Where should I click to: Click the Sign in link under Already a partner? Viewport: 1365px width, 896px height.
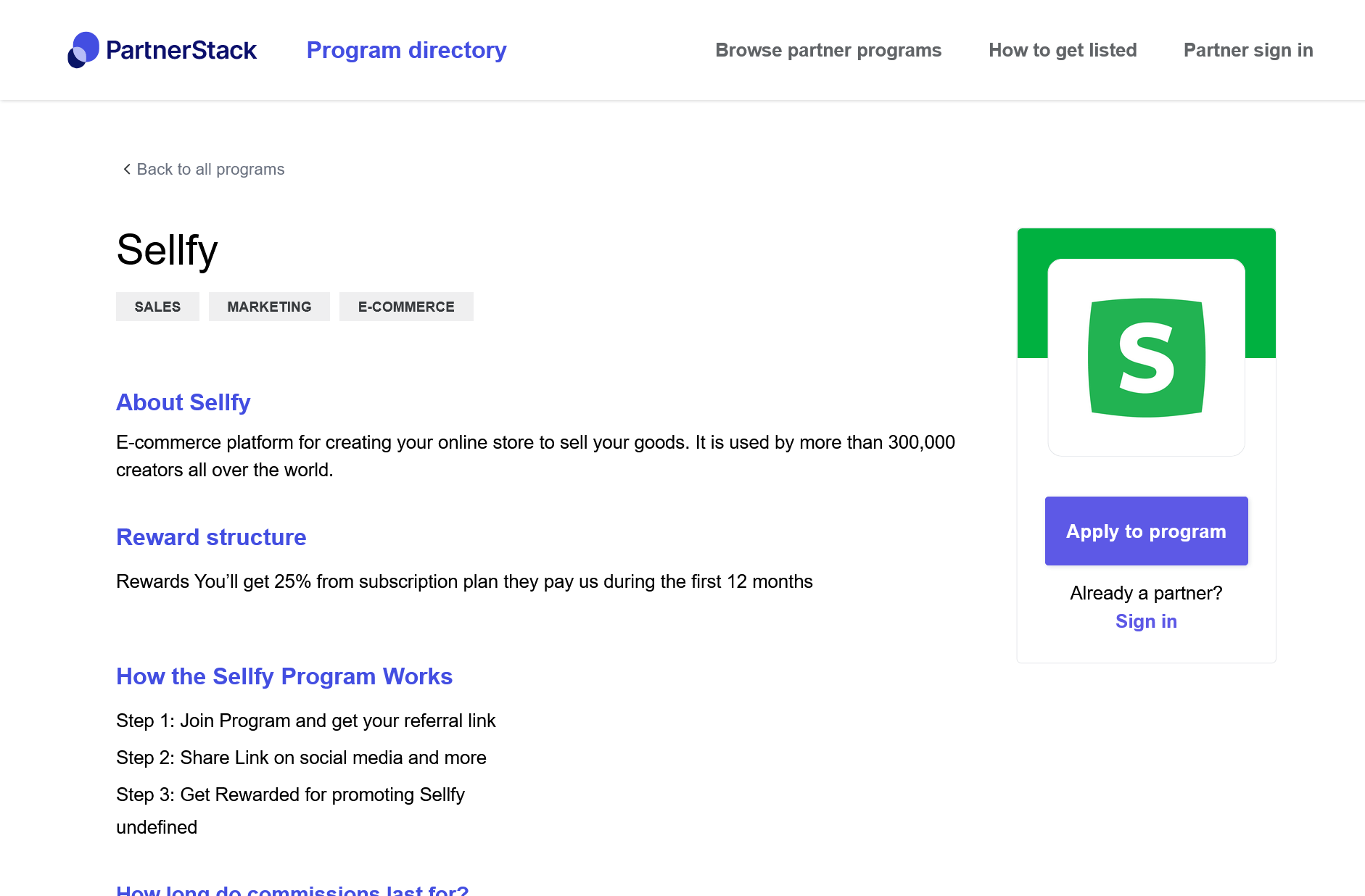point(1146,621)
